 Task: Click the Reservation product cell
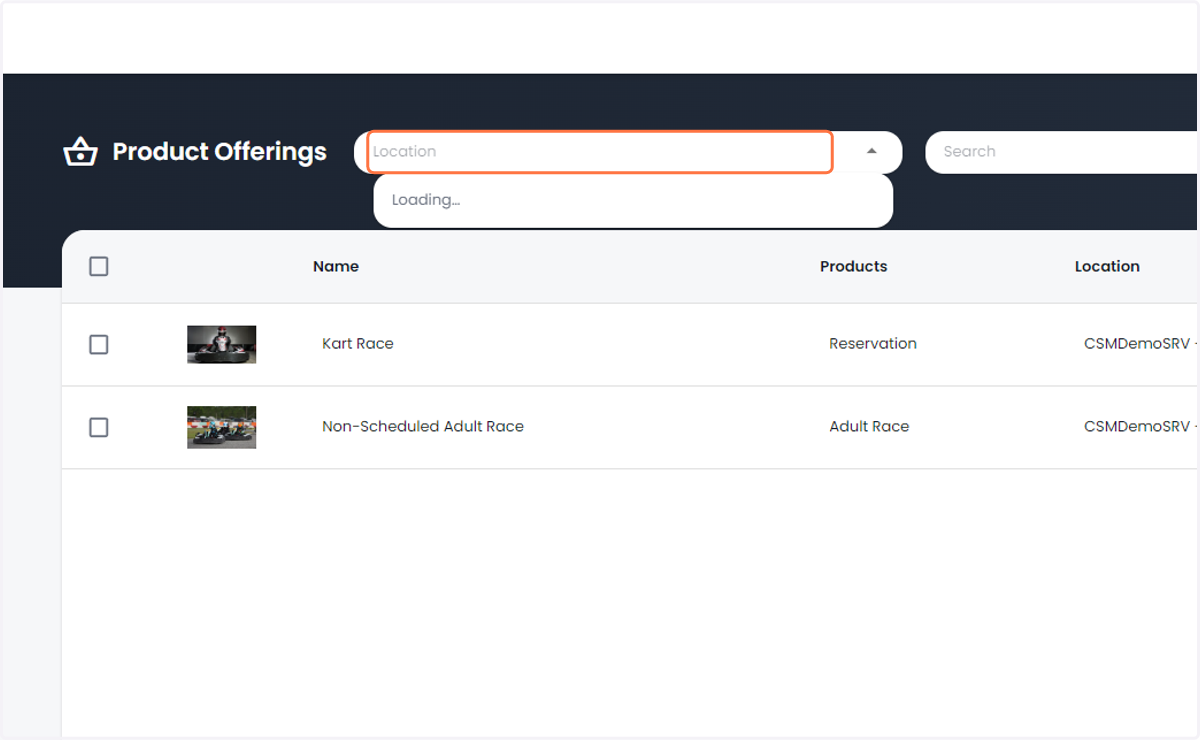(x=873, y=343)
